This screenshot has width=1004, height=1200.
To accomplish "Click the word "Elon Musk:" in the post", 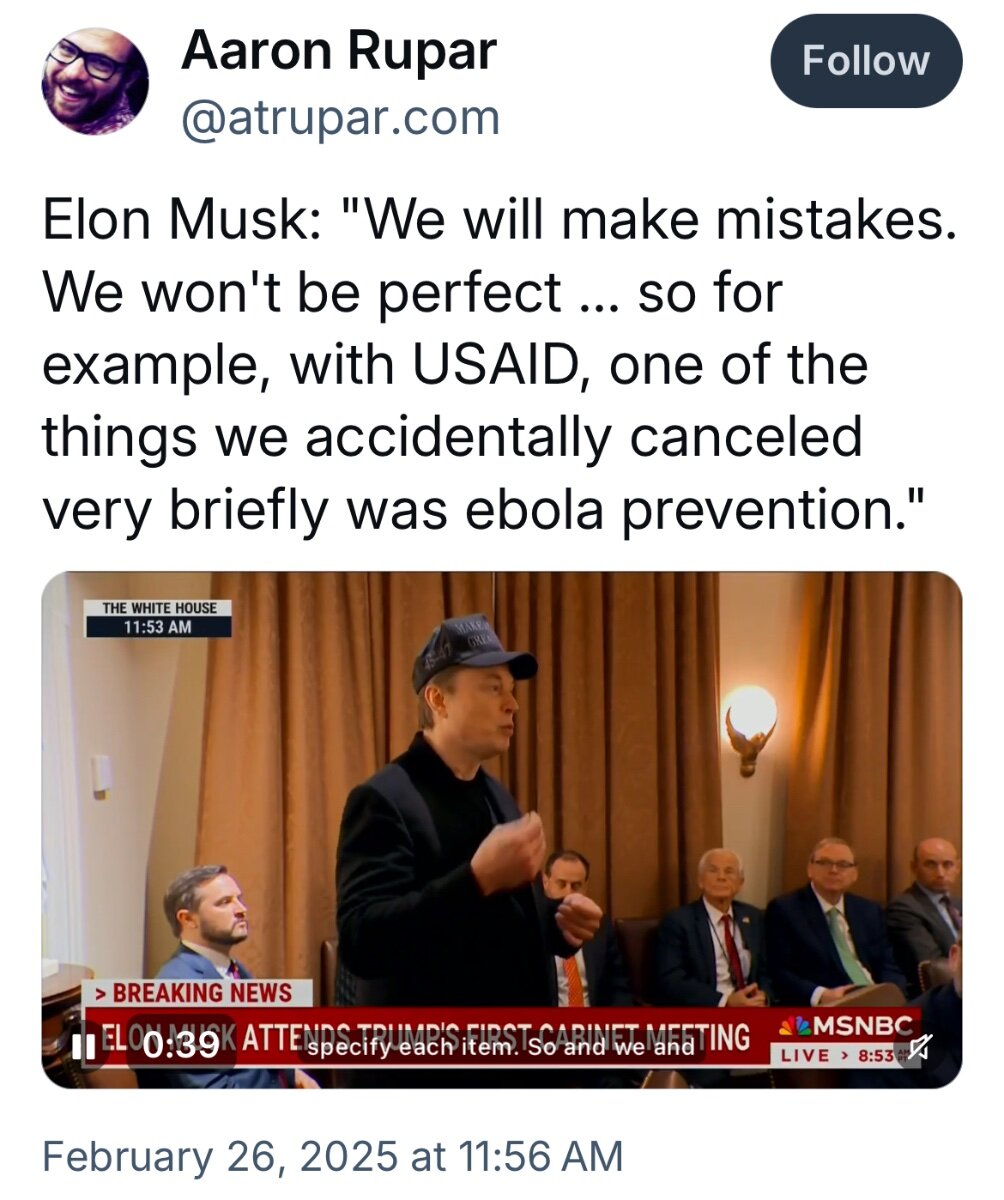I will pos(180,222).
